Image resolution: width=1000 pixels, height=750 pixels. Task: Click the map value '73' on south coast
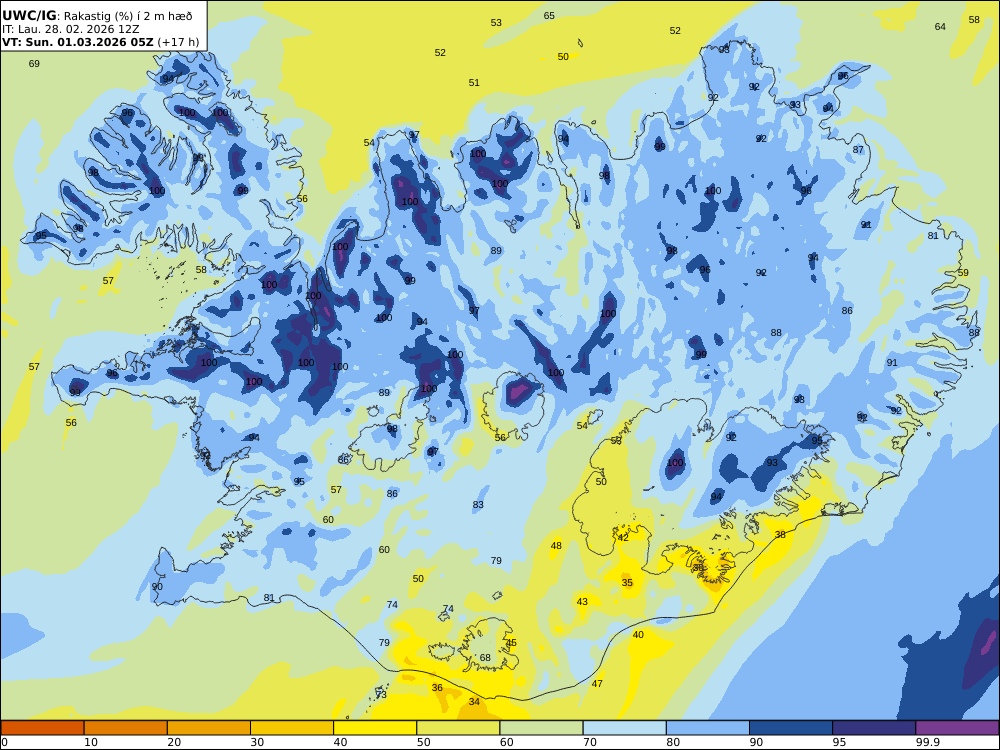point(381,695)
